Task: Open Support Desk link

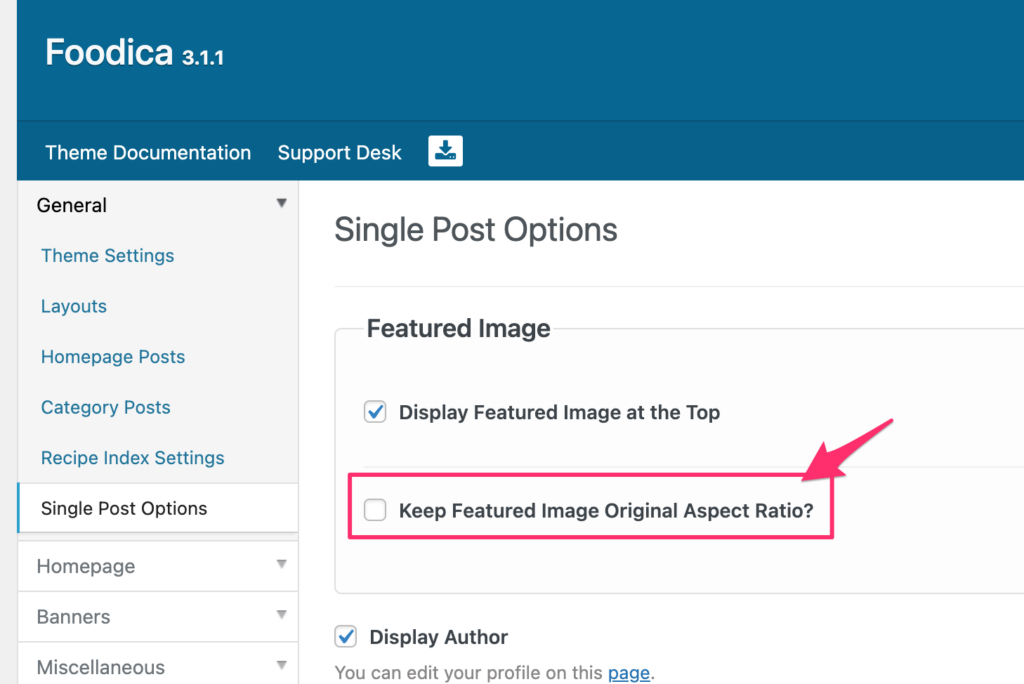Action: click(339, 152)
